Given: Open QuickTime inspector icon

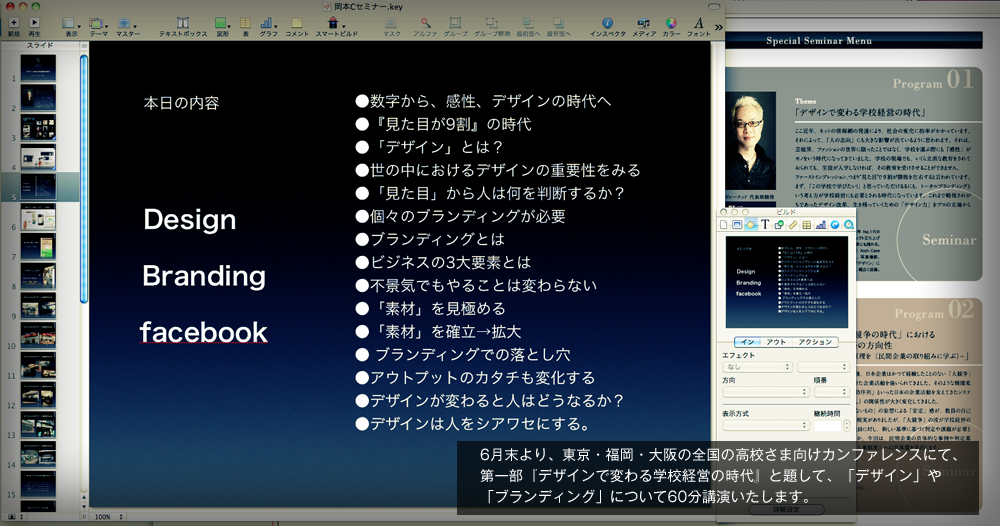Looking at the screenshot, I should [849, 224].
